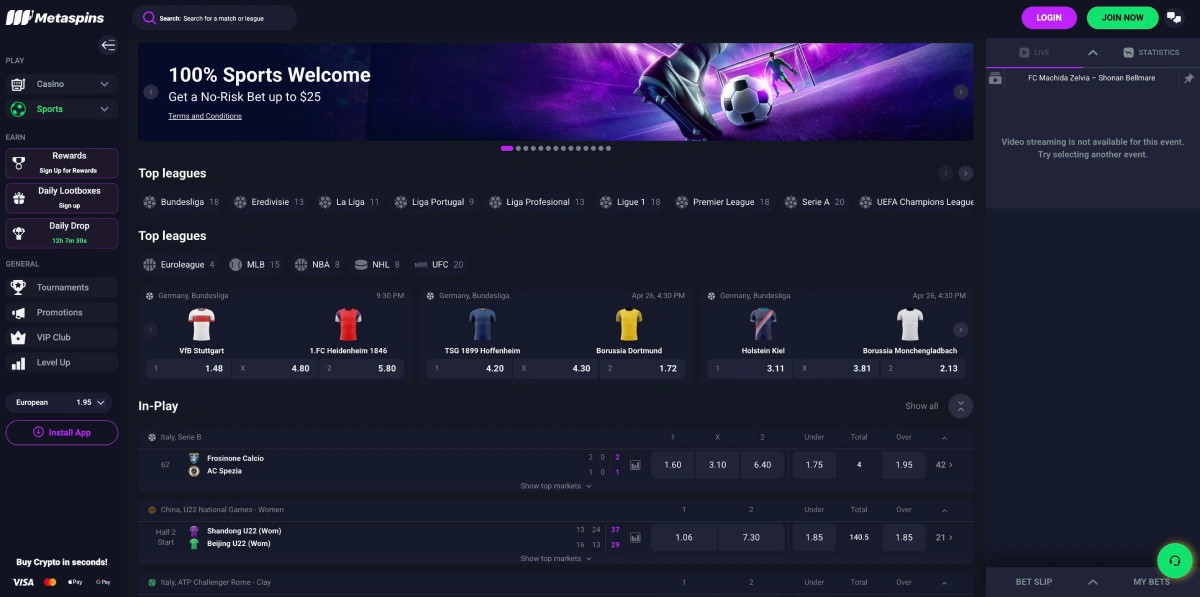This screenshot has width=1200, height=597.
Task: Collapse the live panel chevron
Action: [1093, 52]
